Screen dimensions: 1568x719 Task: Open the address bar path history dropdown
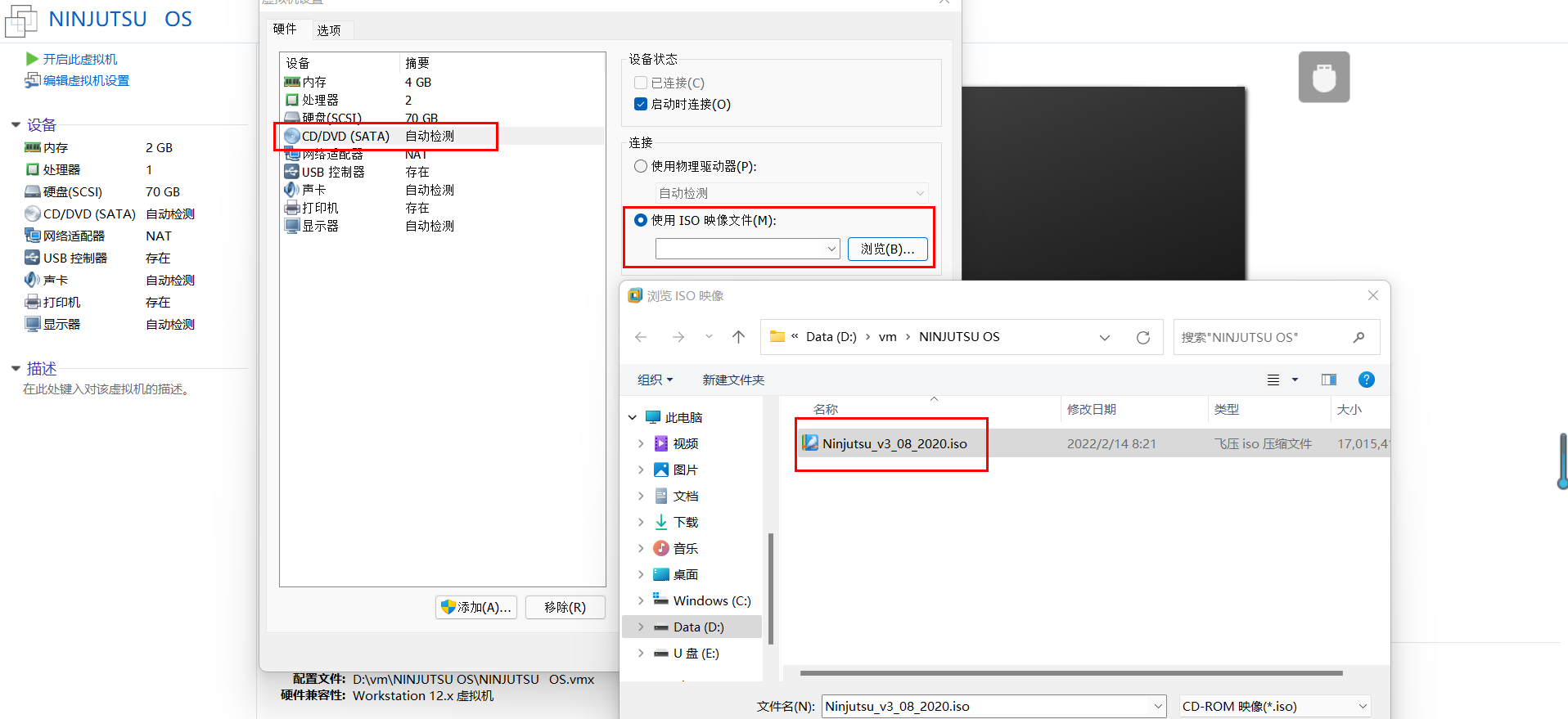tap(1104, 337)
